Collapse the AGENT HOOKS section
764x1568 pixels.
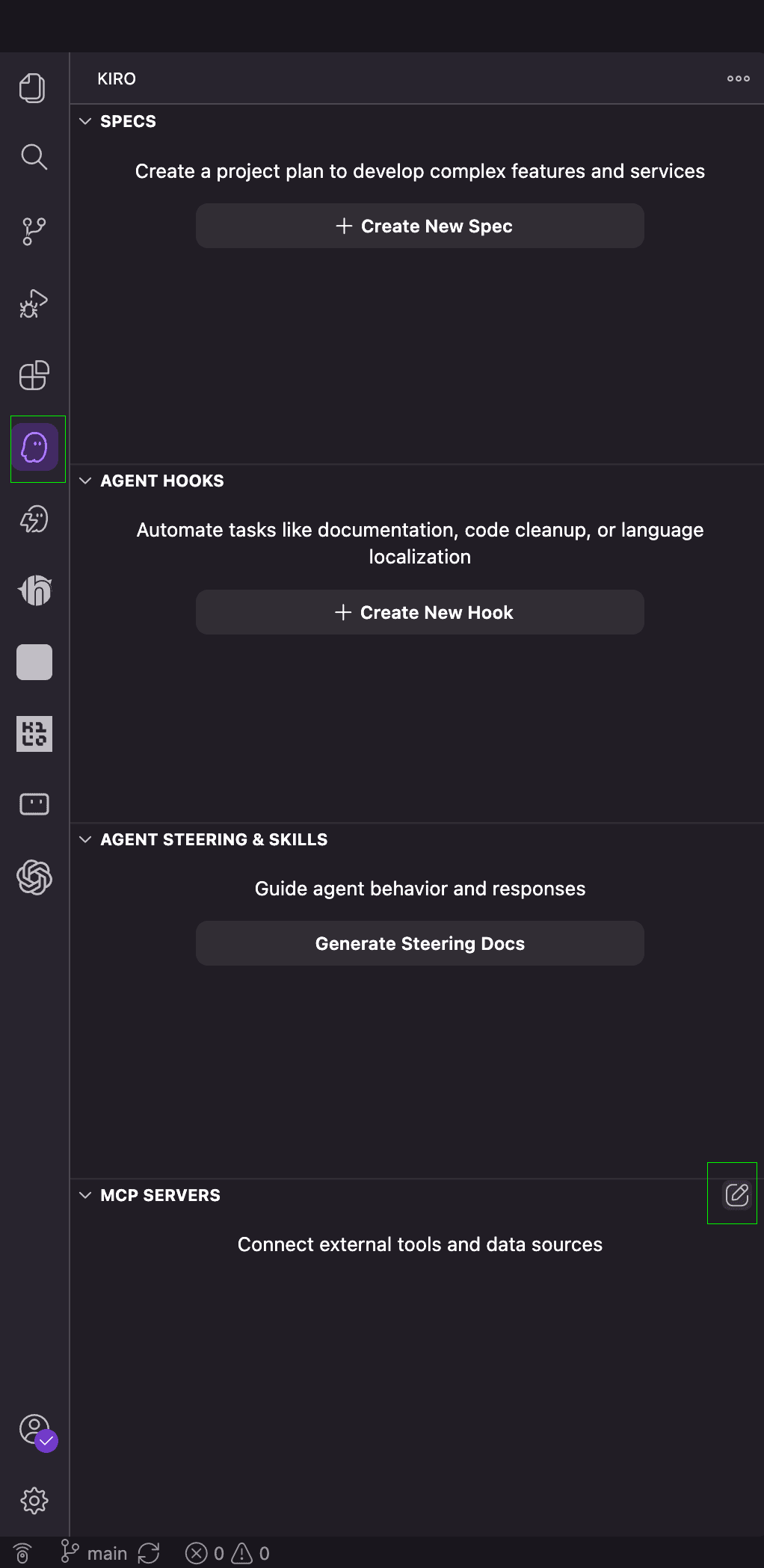tap(85, 481)
